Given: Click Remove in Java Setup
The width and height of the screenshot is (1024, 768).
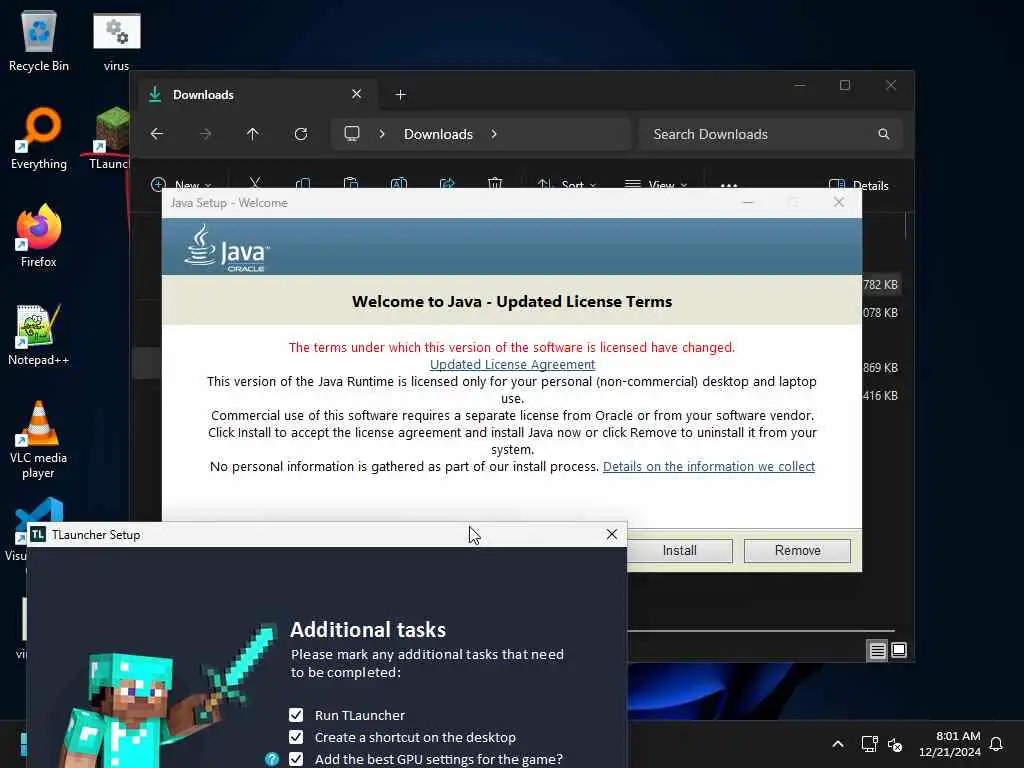Looking at the screenshot, I should [797, 551].
